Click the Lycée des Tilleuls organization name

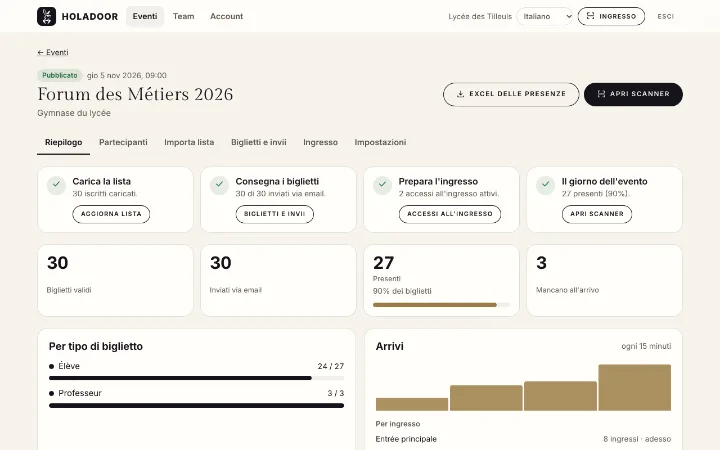[480, 17]
